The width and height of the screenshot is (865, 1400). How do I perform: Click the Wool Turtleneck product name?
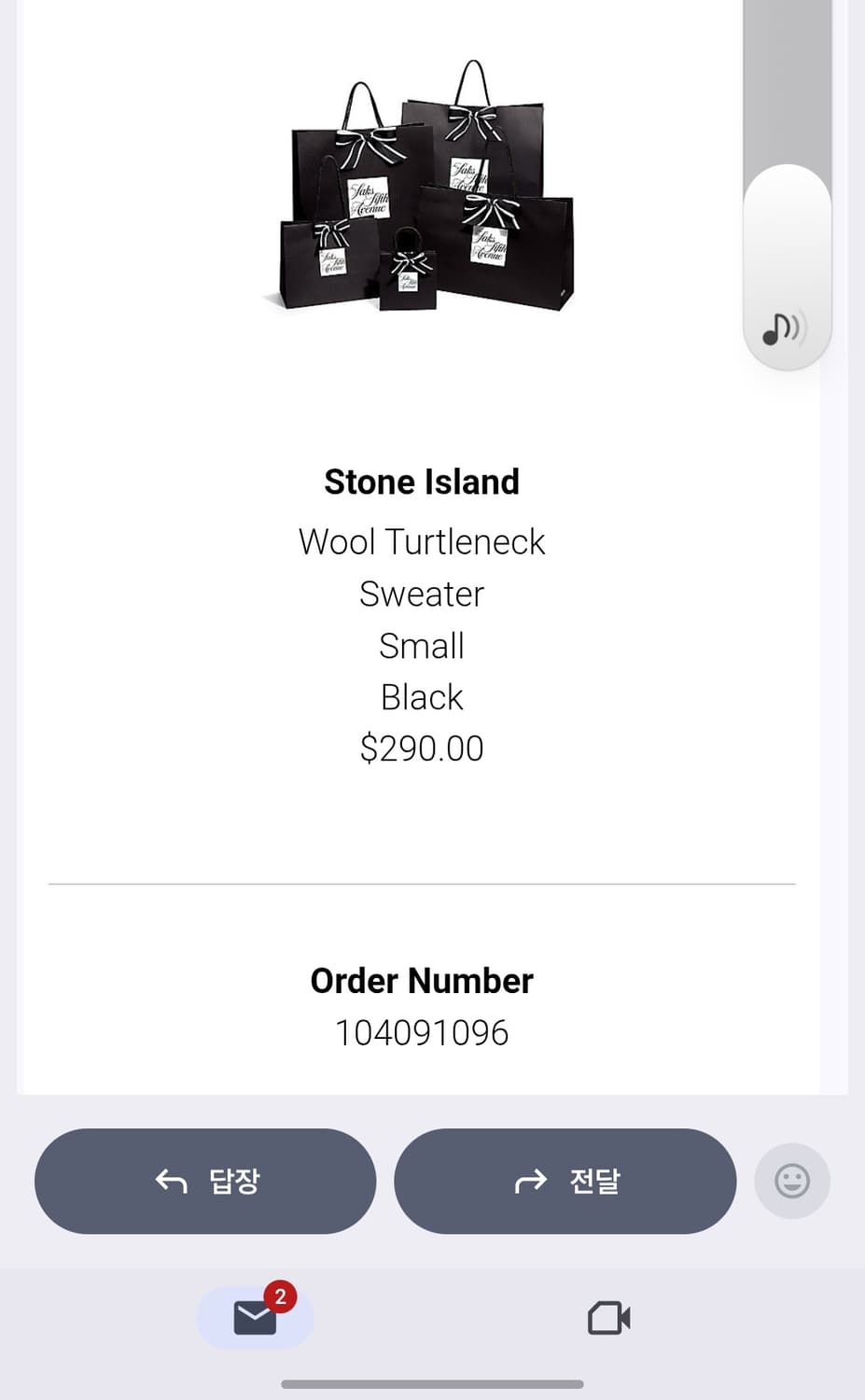click(x=422, y=542)
